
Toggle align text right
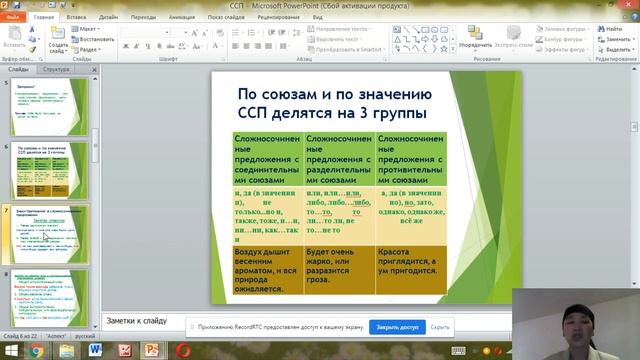(x=257, y=46)
